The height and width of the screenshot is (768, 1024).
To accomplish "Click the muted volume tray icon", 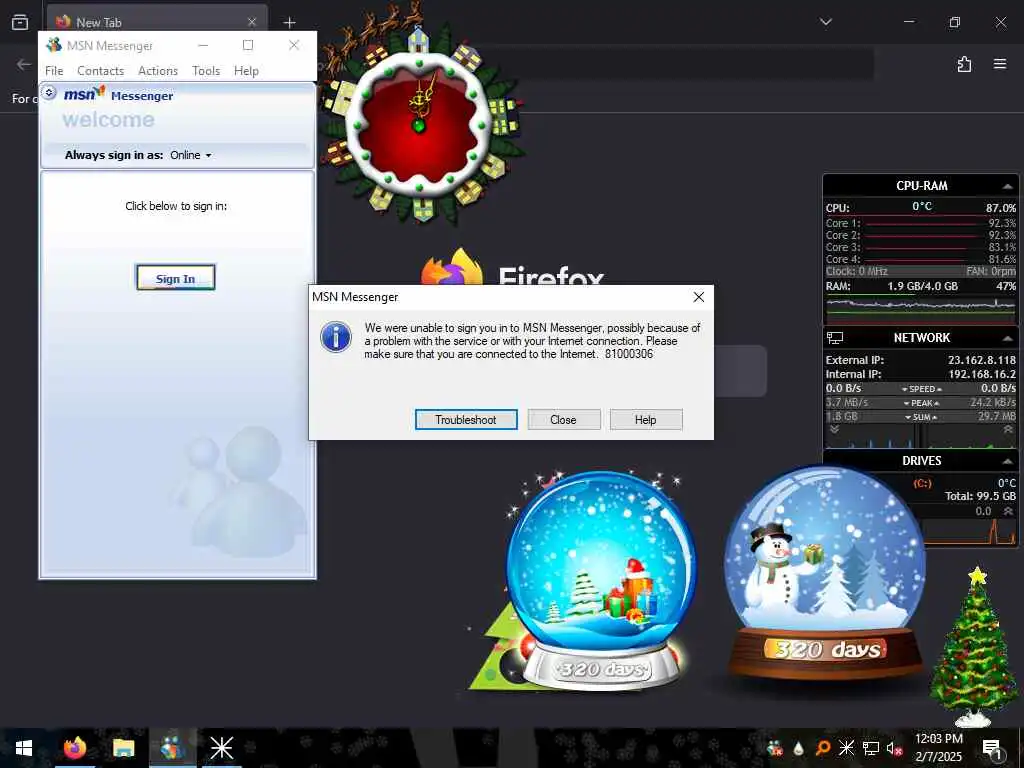I will (x=894, y=748).
